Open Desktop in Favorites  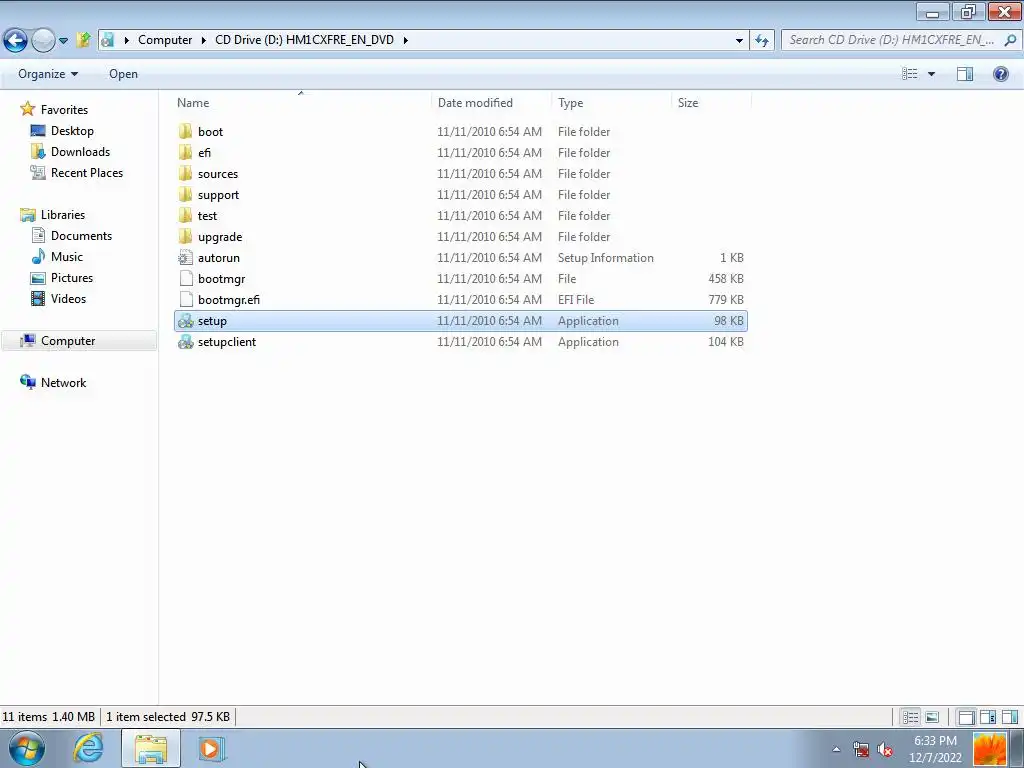72,131
